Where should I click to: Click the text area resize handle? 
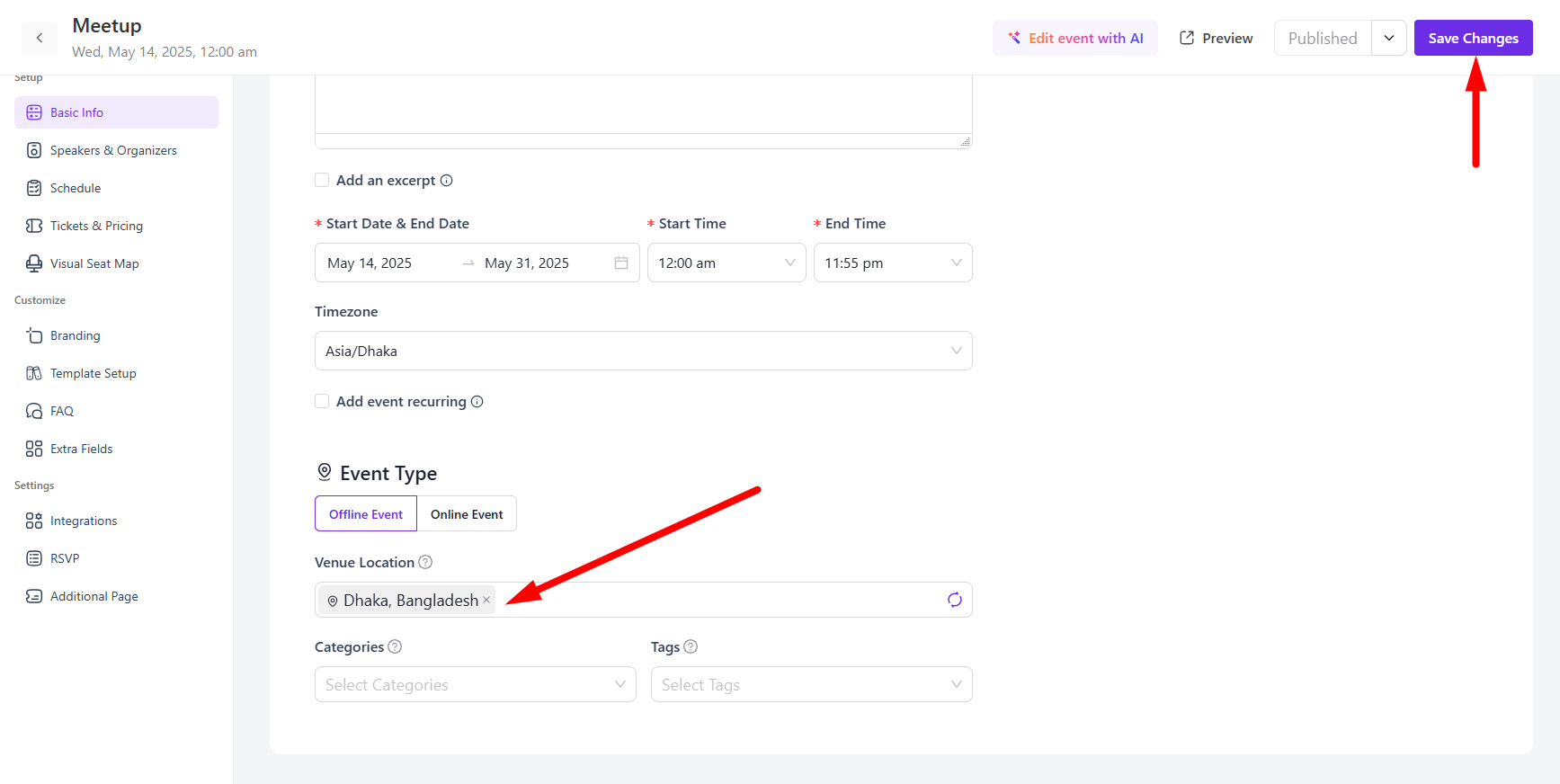(965, 141)
